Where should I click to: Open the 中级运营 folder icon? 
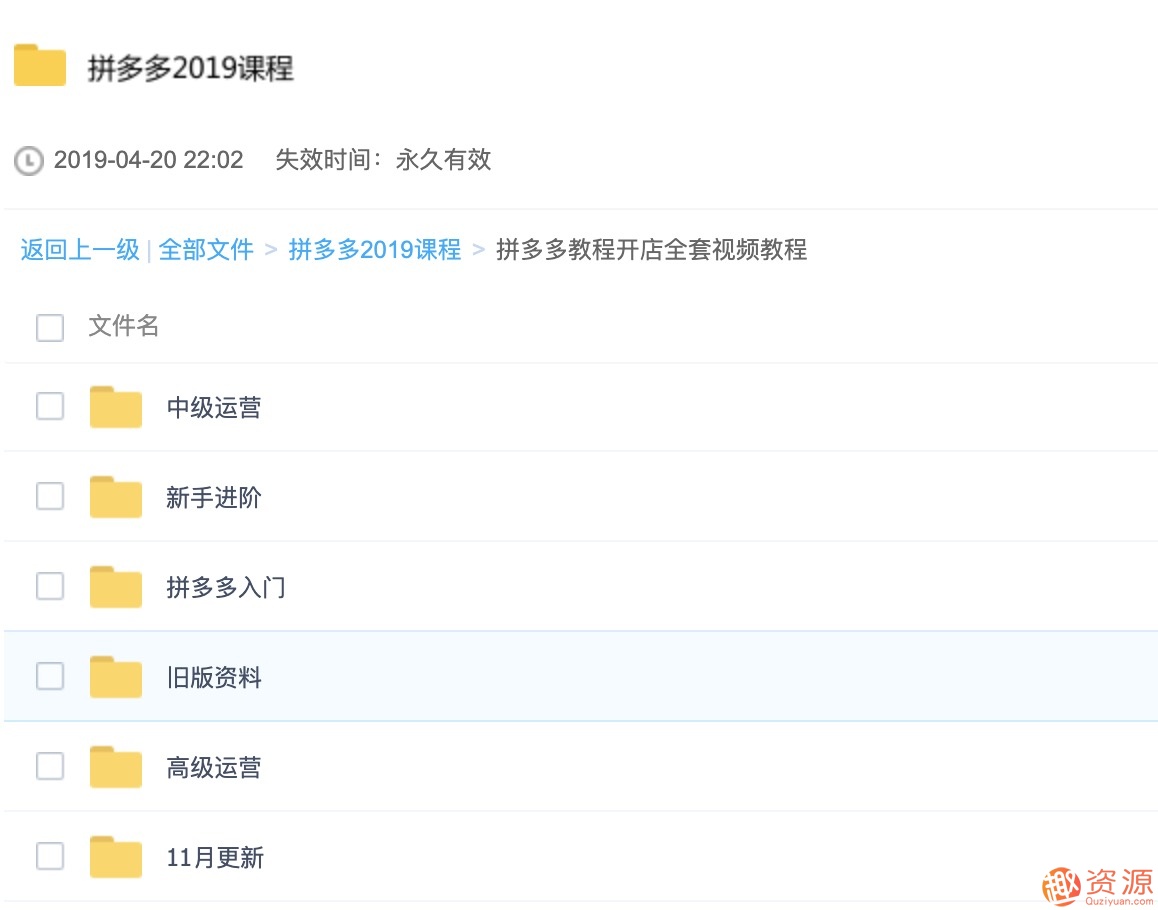pos(116,407)
